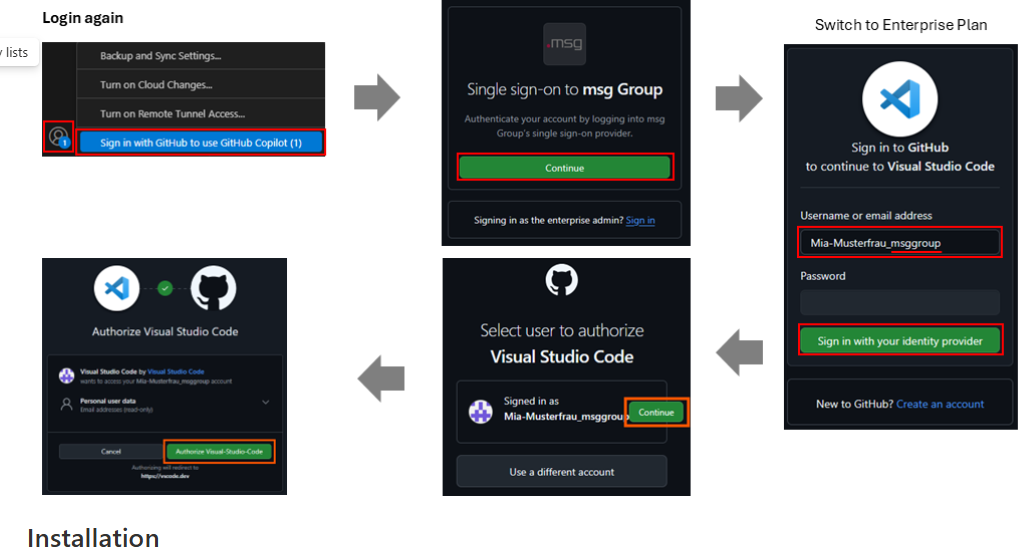The height and width of the screenshot is (548, 1027).
Task: Click the app avatar beside Visual Studio Code by
Action: 67,375
